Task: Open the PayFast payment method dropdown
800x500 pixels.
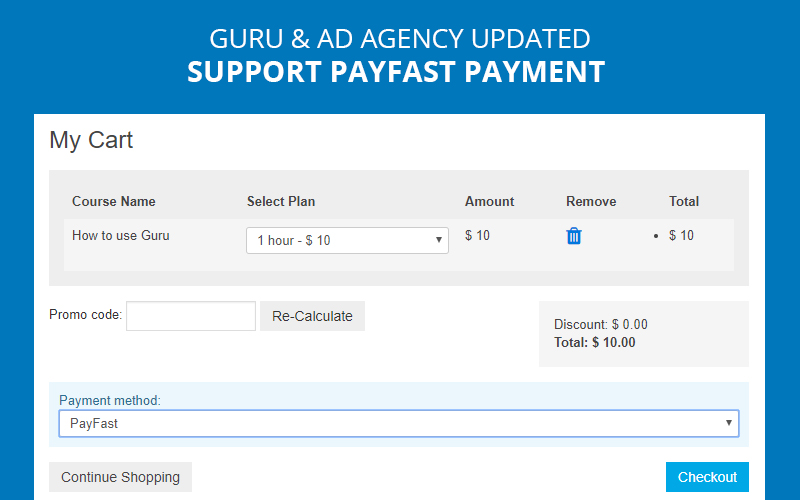Action: pyautogui.click(x=398, y=423)
